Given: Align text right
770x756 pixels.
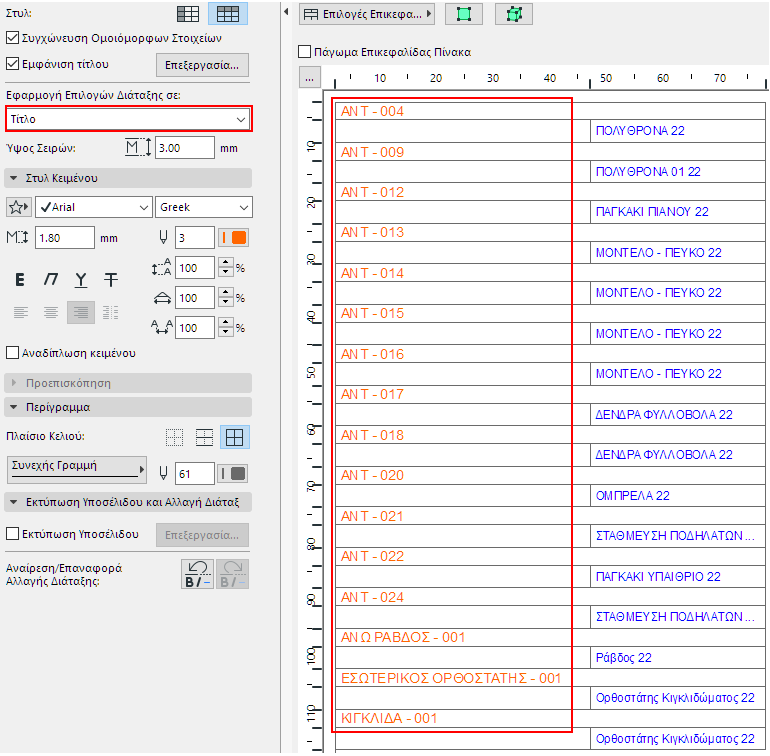Looking at the screenshot, I should coord(81,312).
